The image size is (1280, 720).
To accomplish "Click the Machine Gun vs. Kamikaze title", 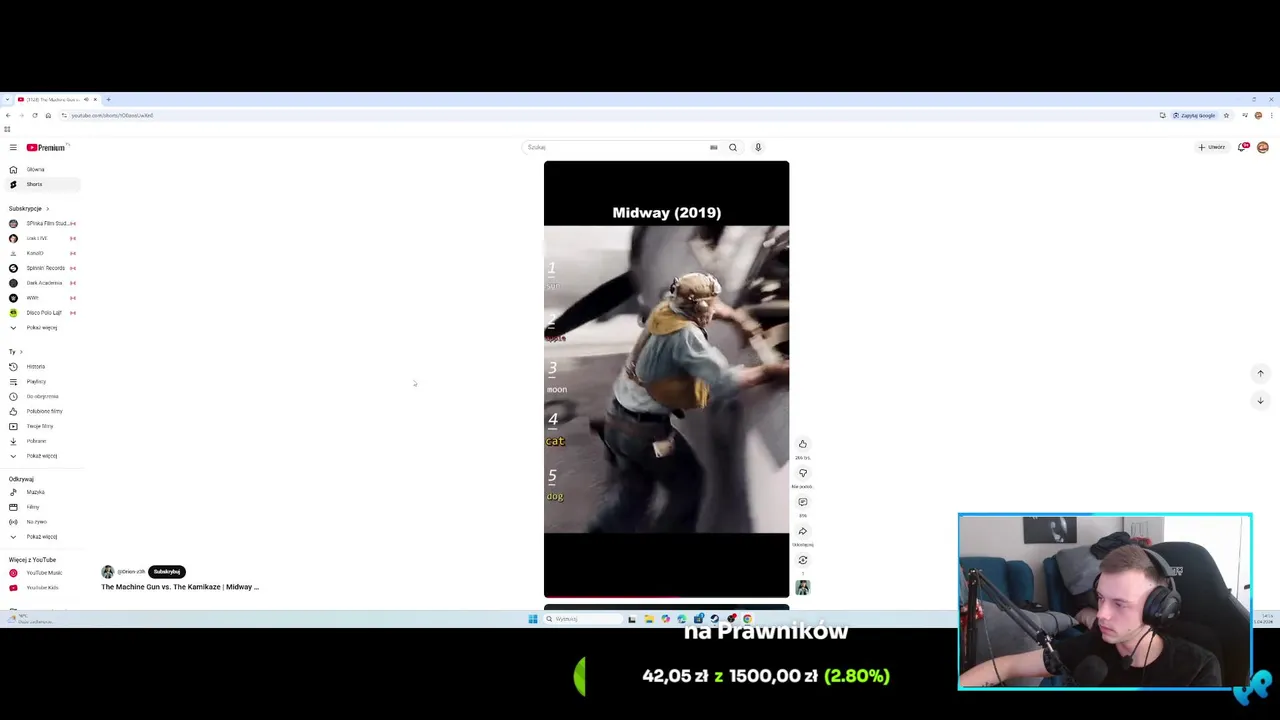I will [x=180, y=587].
